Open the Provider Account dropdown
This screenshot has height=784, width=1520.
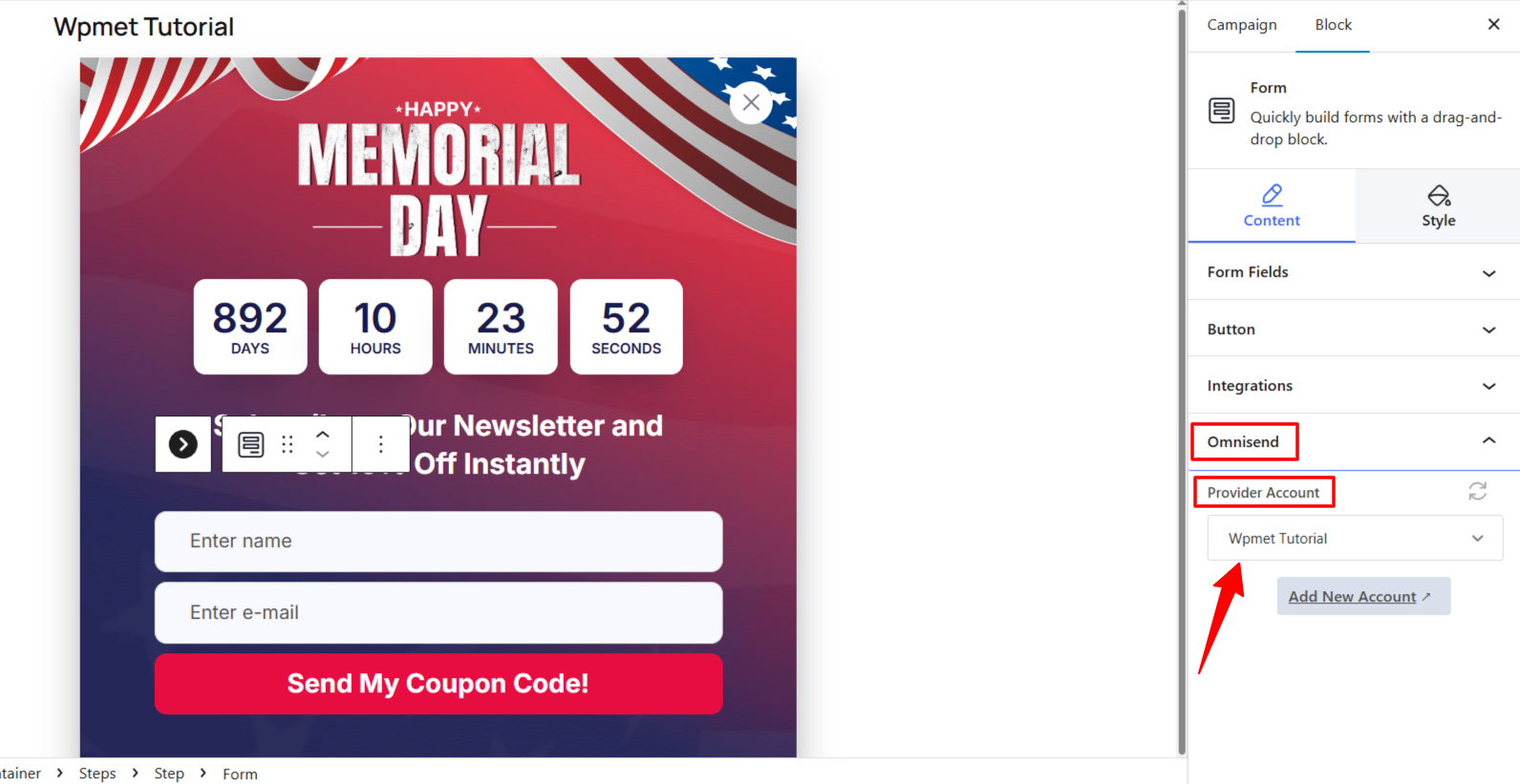pyautogui.click(x=1355, y=539)
